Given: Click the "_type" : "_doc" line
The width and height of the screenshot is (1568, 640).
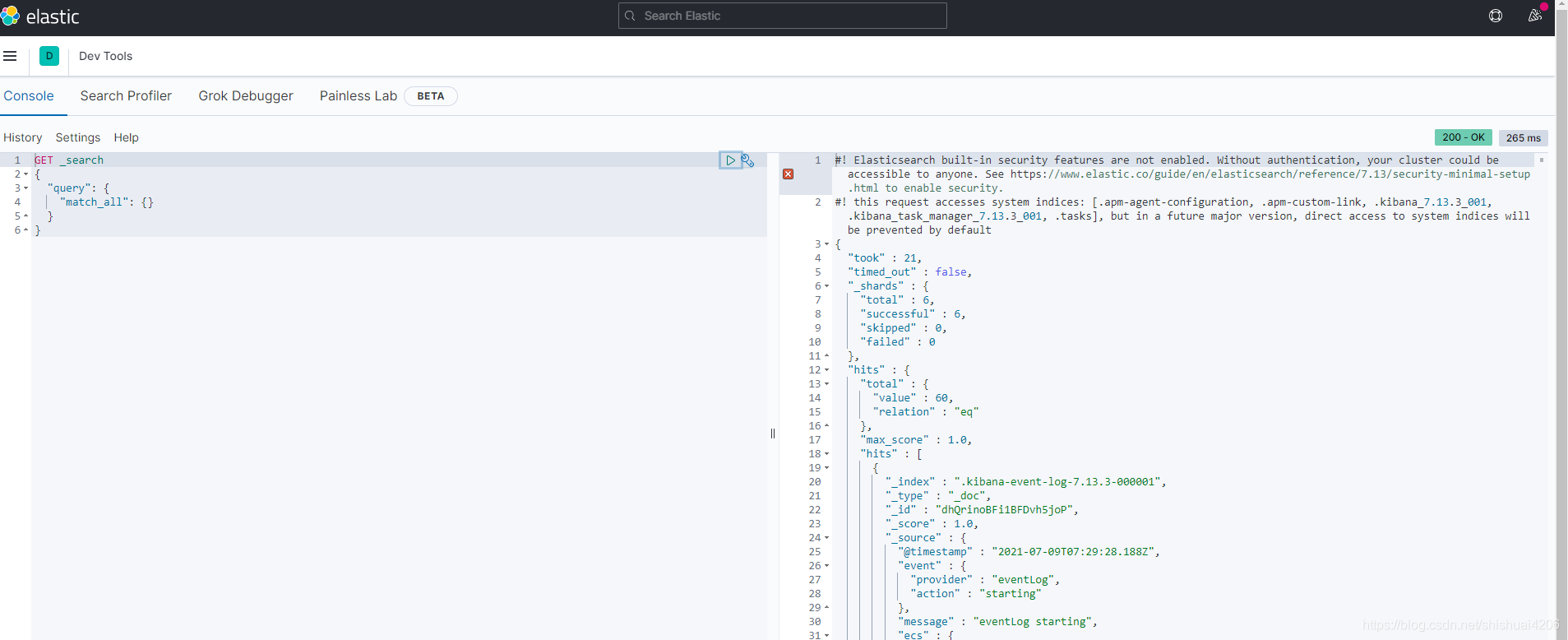Looking at the screenshot, I should (x=938, y=496).
